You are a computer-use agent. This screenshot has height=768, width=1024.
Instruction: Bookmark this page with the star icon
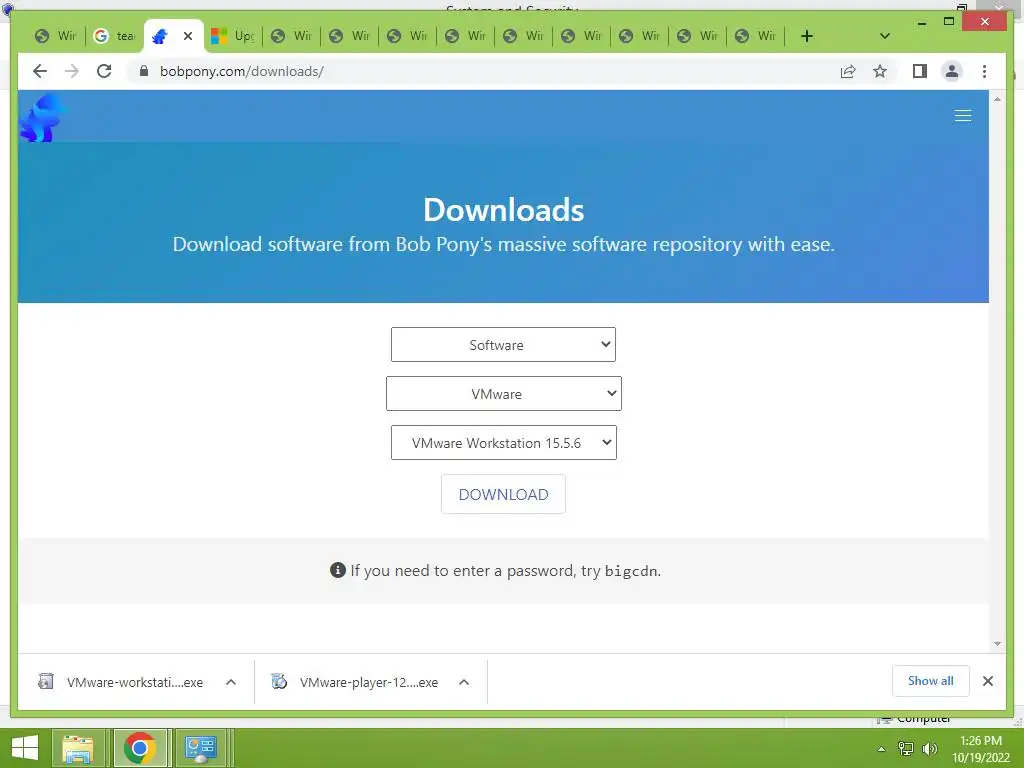point(880,71)
